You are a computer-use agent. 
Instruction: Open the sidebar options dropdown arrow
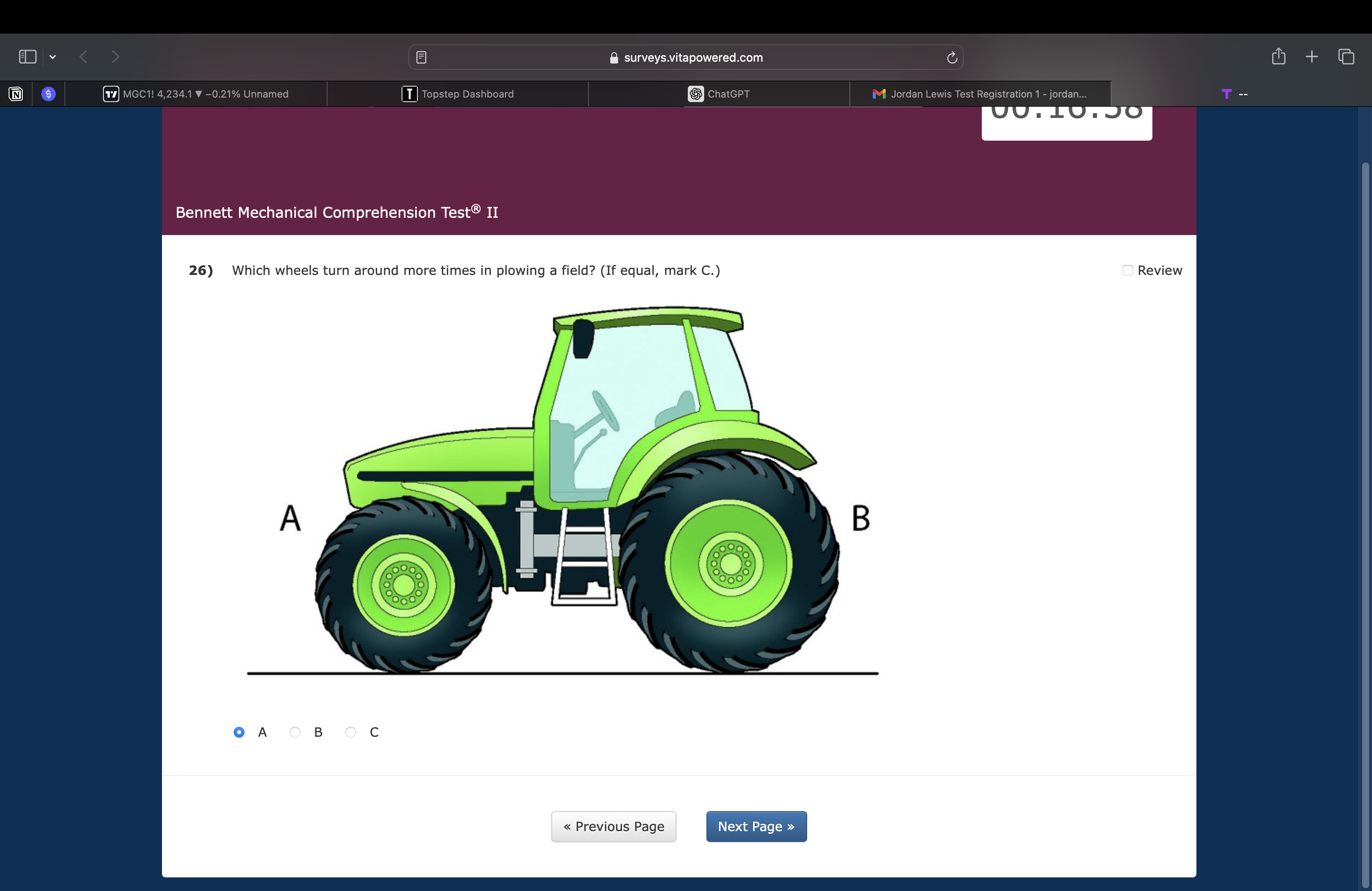click(53, 56)
